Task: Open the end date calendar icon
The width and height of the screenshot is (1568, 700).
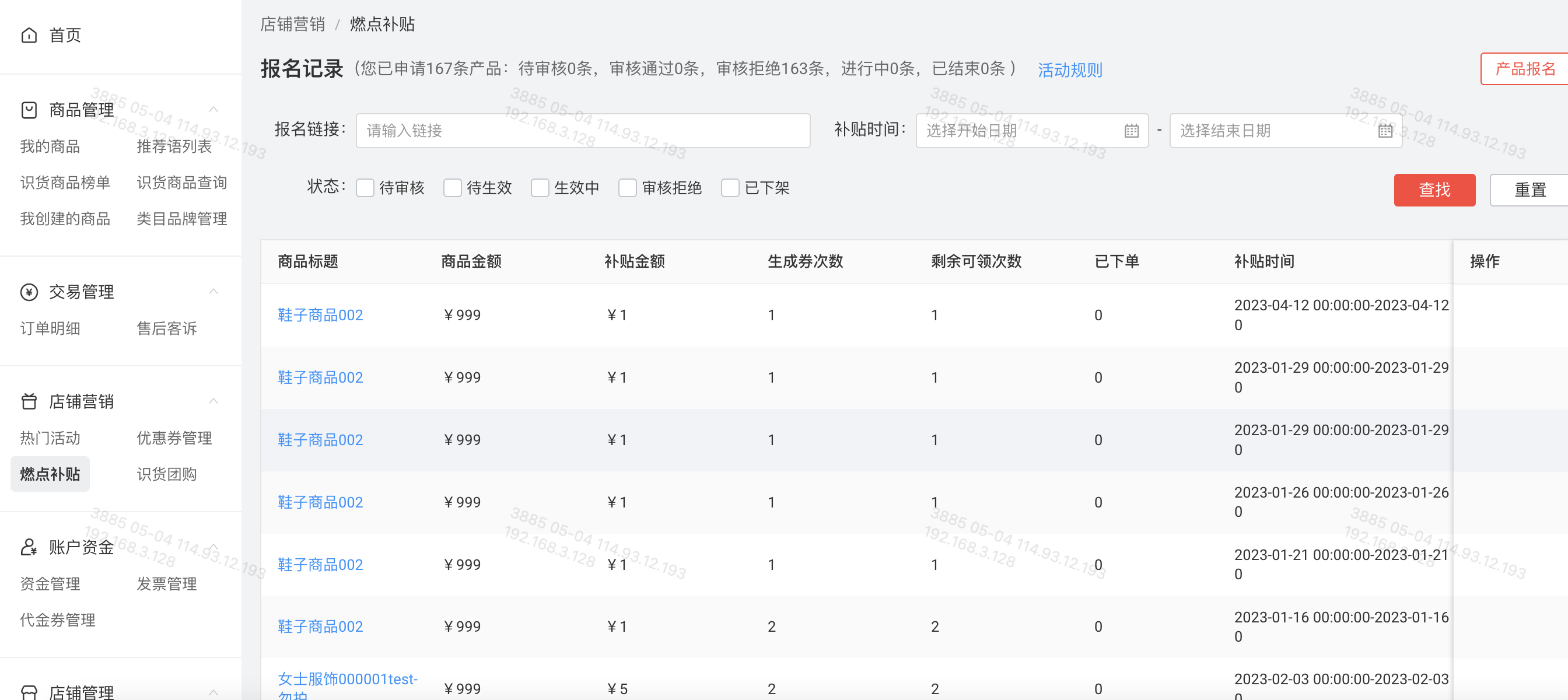Action: [1385, 131]
